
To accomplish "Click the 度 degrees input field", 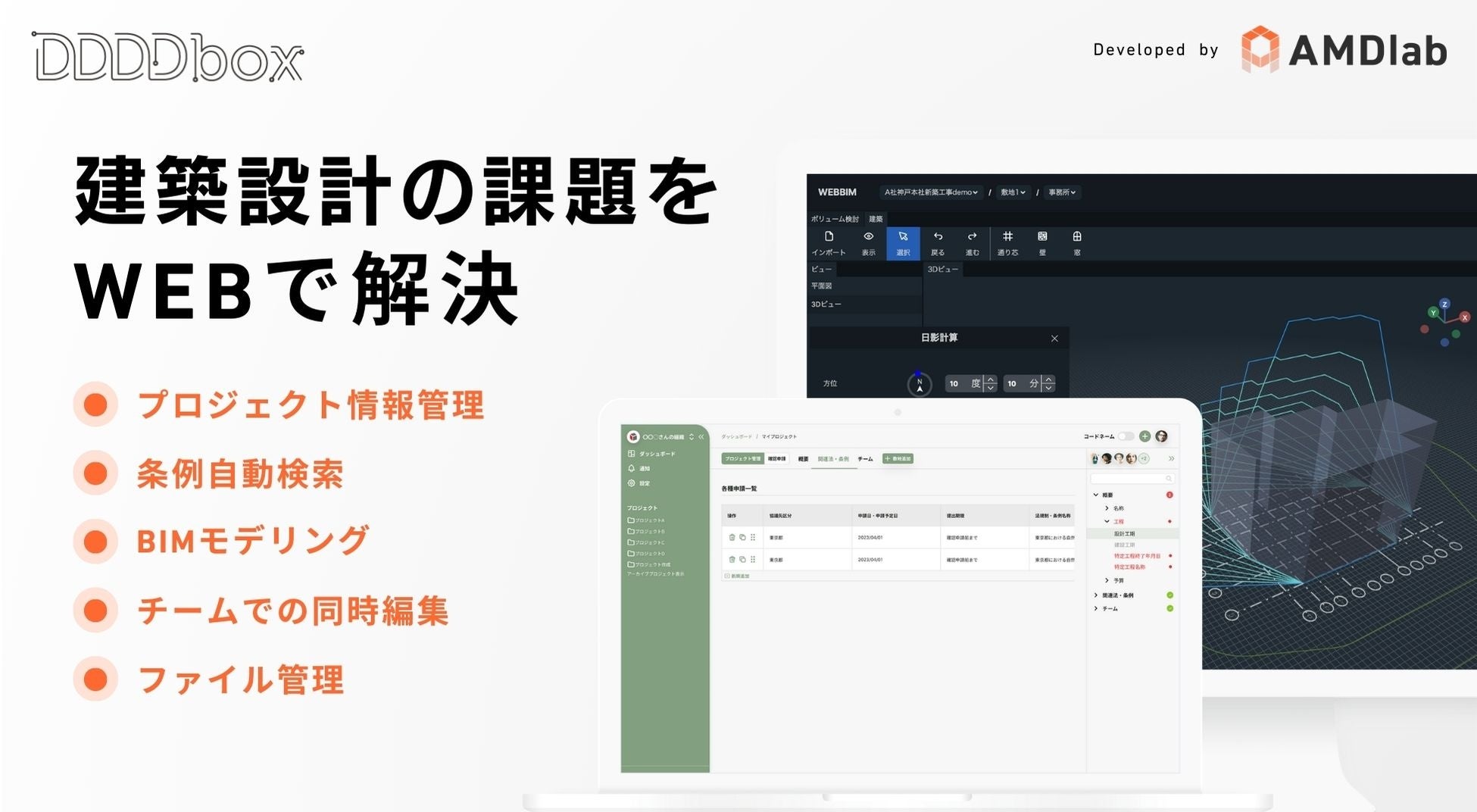I will coord(963,383).
